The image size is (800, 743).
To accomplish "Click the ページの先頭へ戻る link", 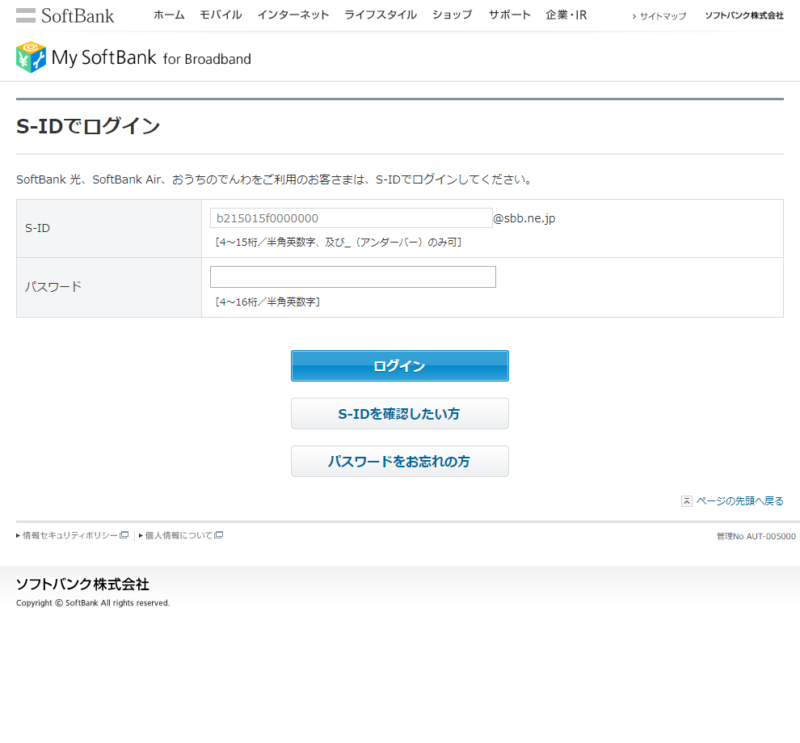I will point(740,501).
